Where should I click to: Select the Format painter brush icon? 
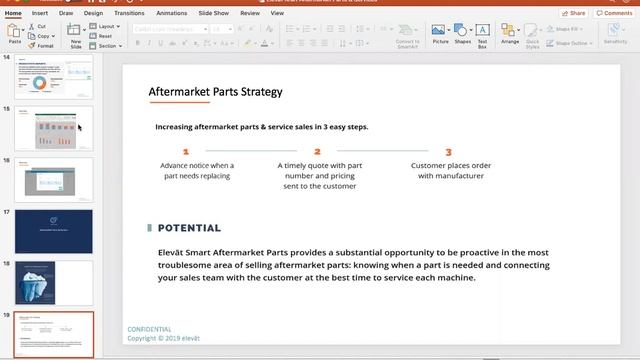31,45
